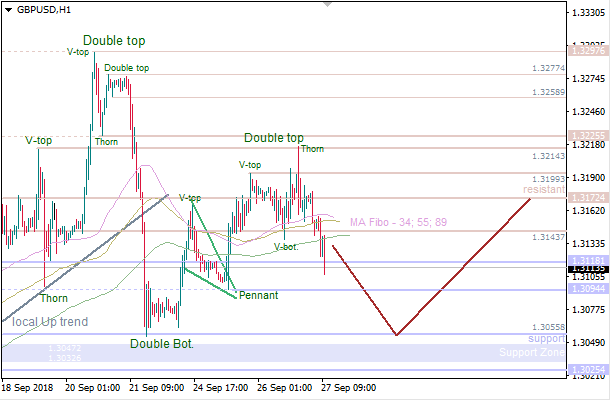The height and width of the screenshot is (400, 610).
Task: Click the 'Pennant' pattern label
Action: [258, 295]
